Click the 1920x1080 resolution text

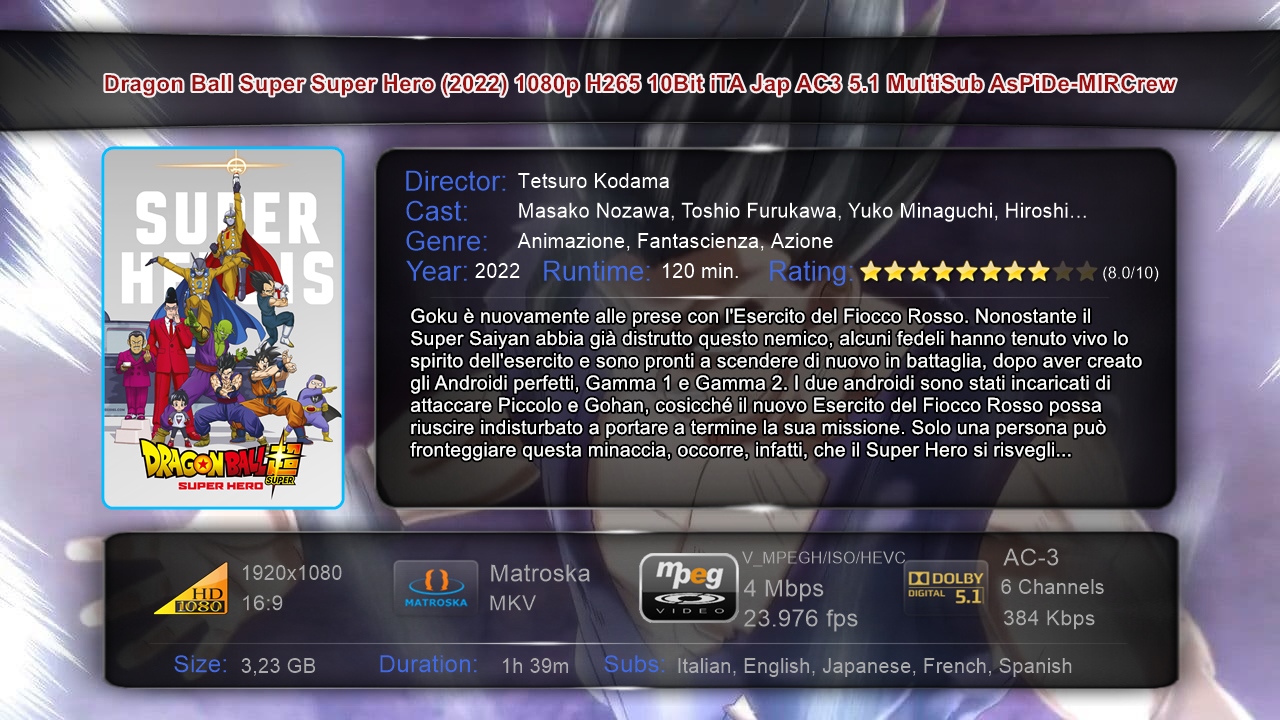click(292, 573)
